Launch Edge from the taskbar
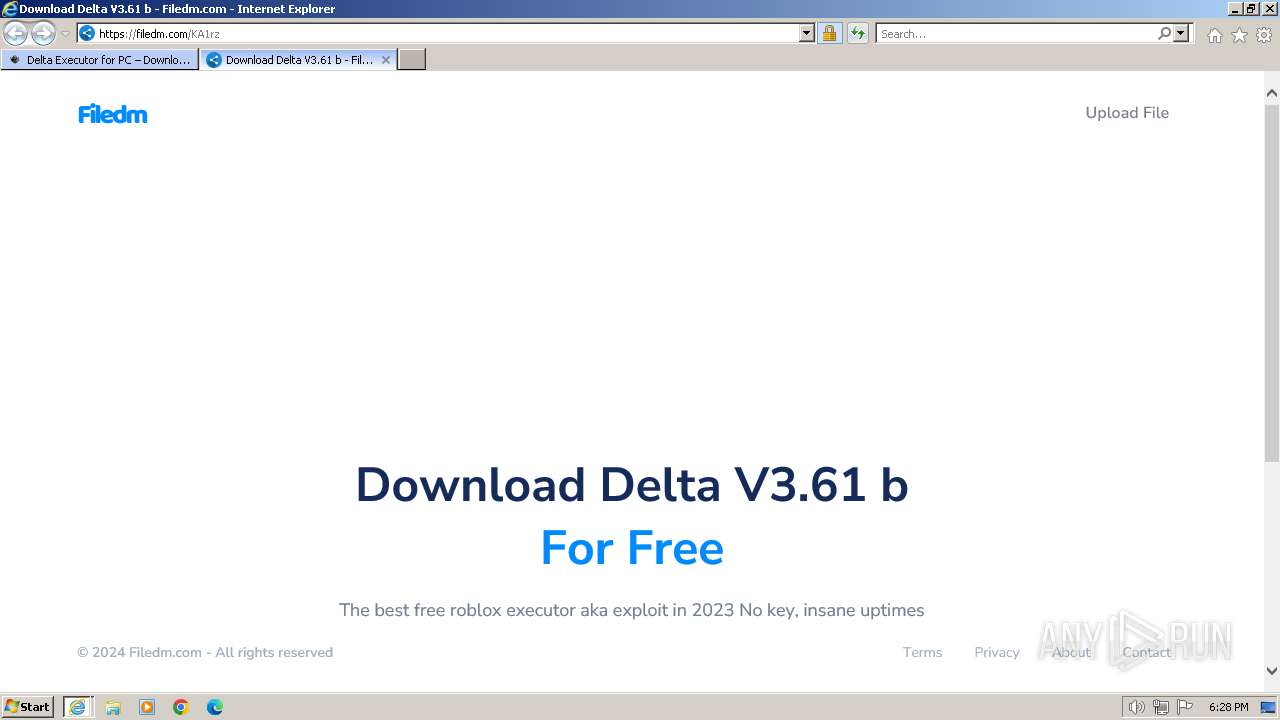 215,707
